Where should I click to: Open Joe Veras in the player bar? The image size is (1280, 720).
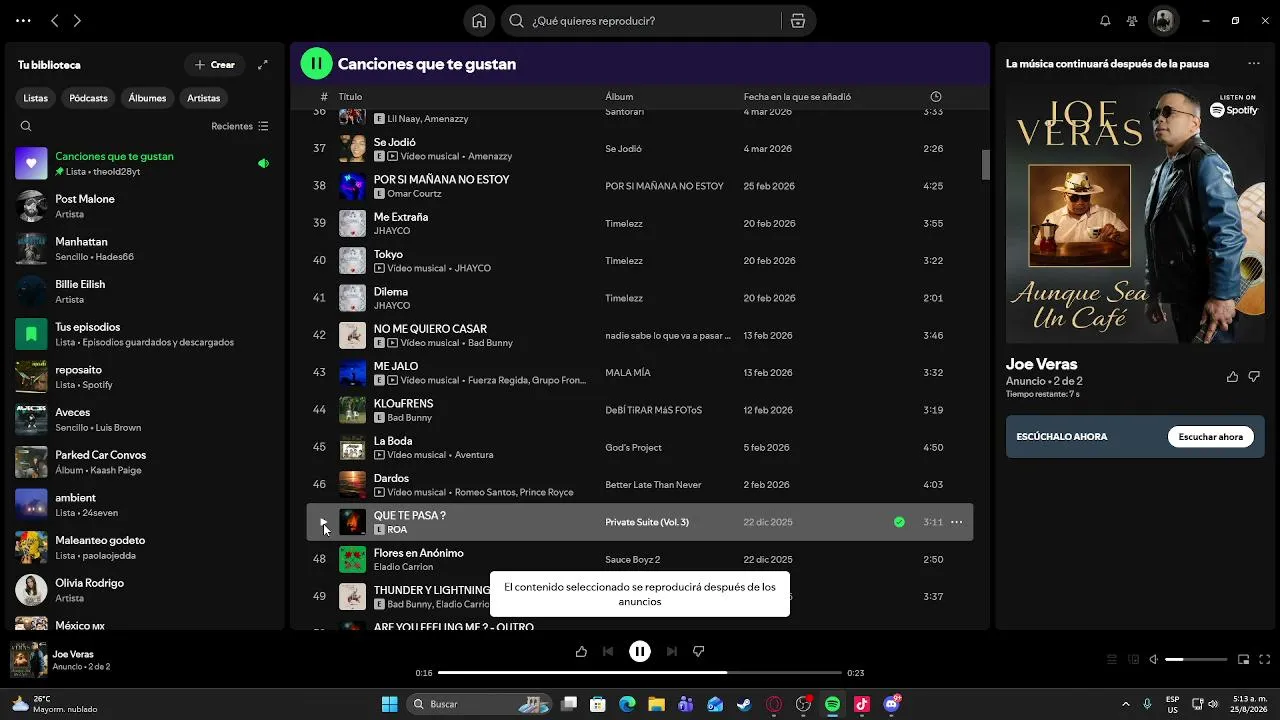(x=73, y=654)
